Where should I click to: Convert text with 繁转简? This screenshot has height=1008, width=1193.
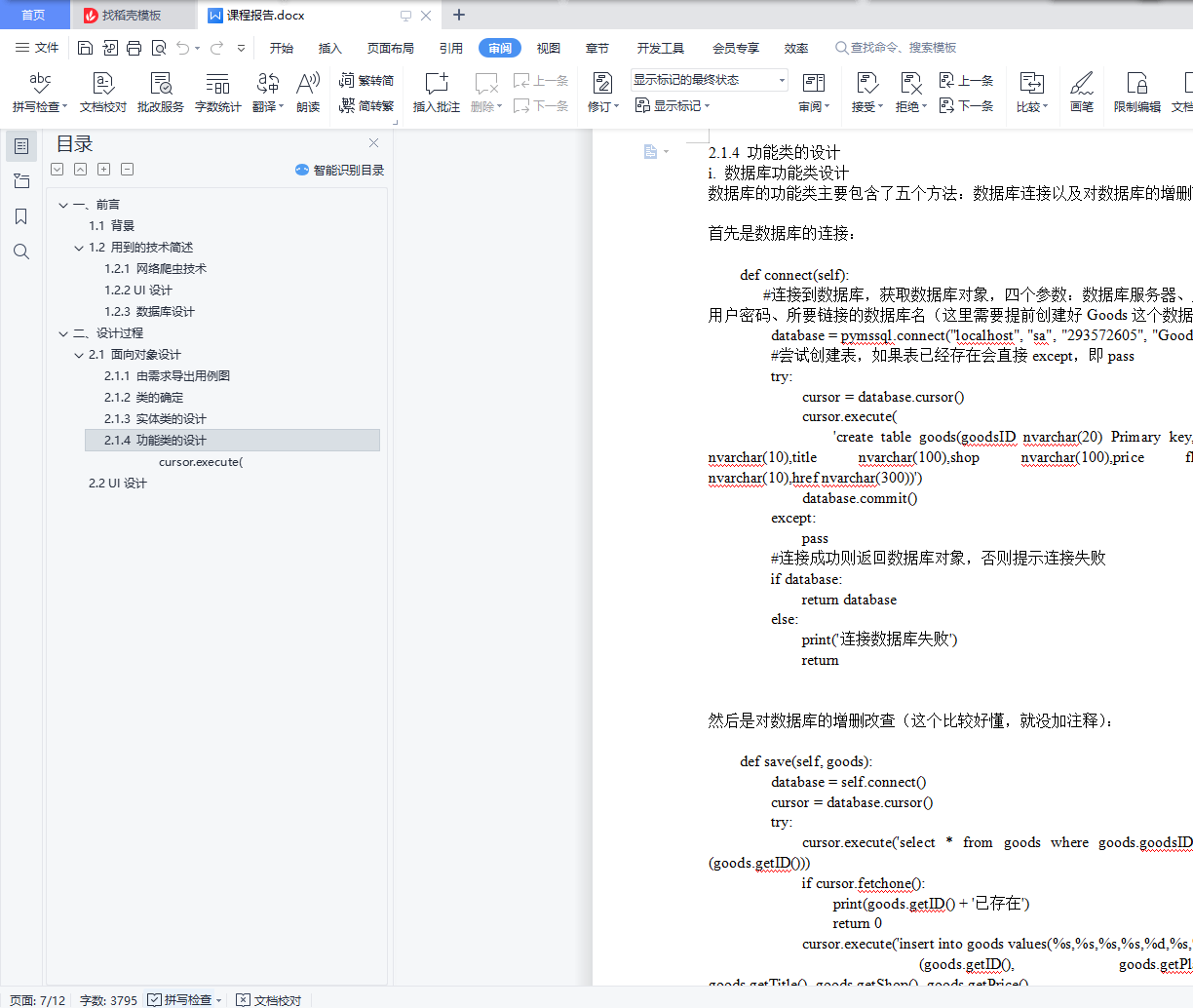tap(366, 81)
